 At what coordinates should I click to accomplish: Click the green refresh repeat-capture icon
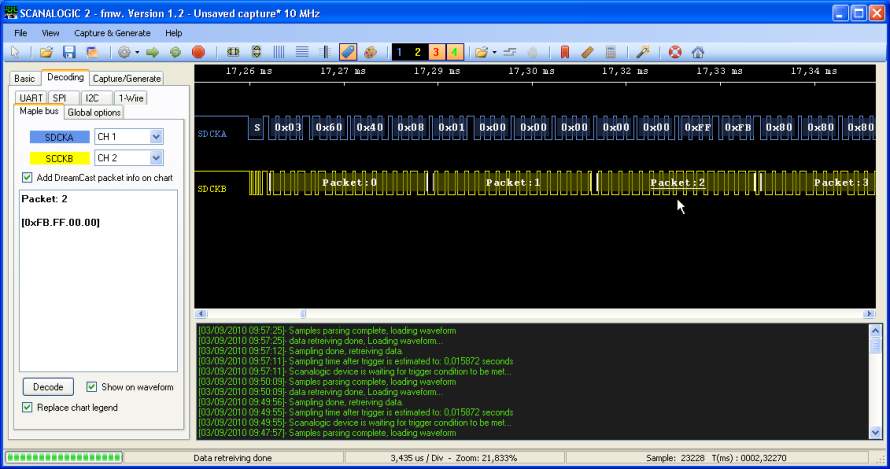click(175, 52)
